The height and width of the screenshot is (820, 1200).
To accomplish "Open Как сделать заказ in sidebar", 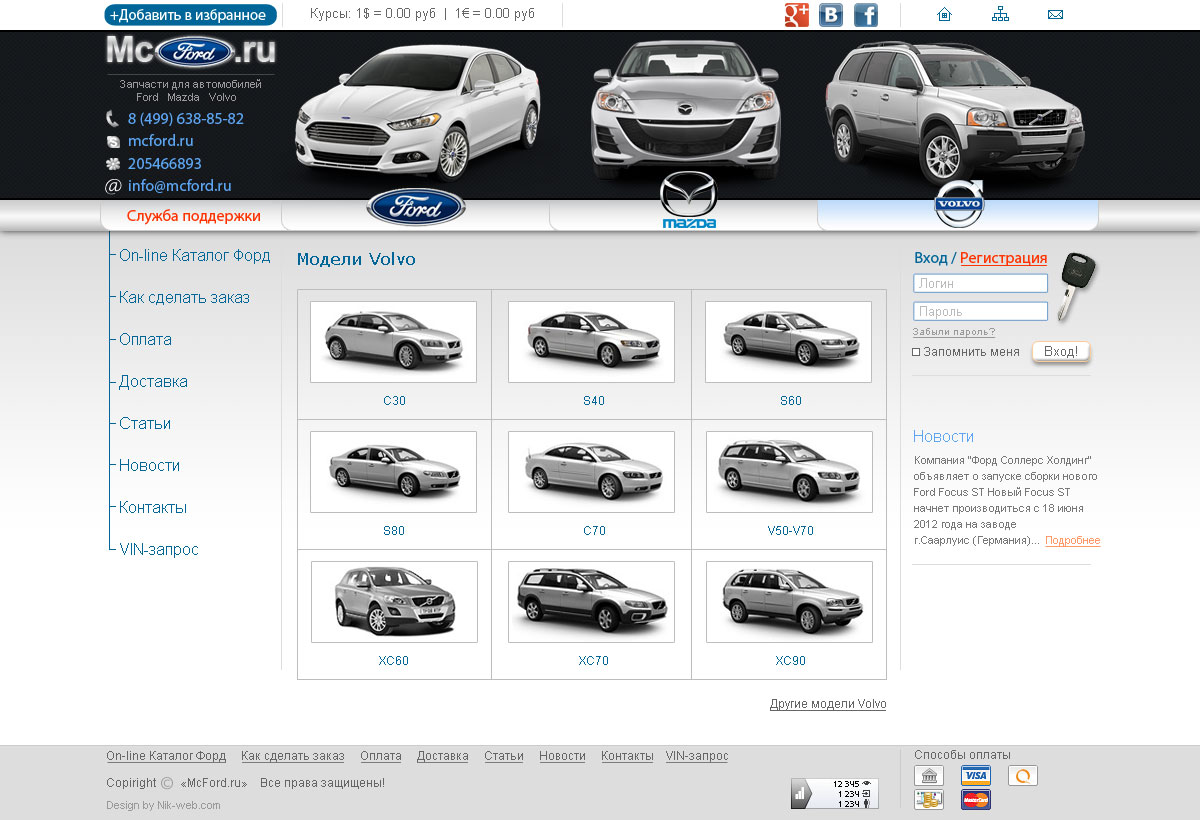I will (184, 297).
